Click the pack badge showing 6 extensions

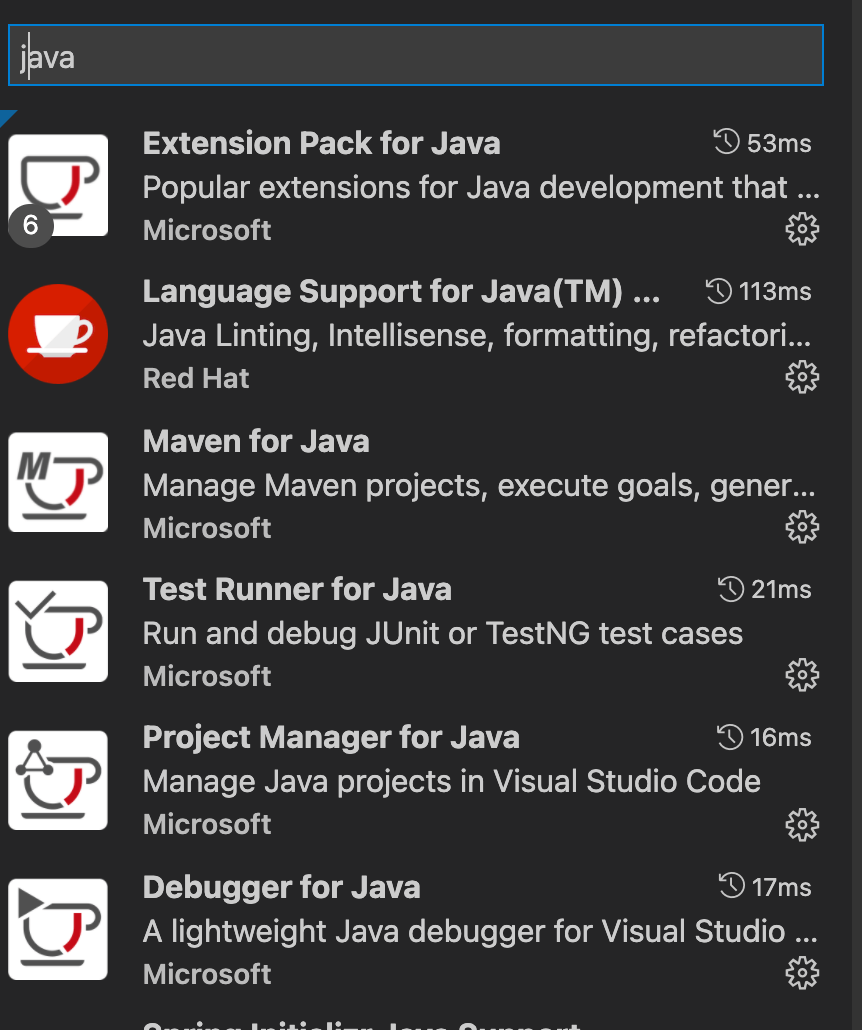point(30,226)
